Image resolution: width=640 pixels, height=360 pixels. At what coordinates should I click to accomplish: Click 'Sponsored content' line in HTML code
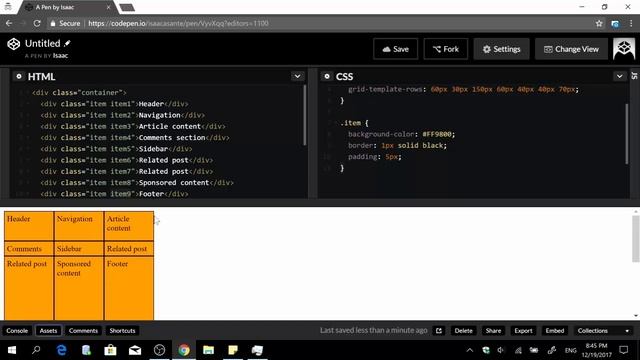137,182
